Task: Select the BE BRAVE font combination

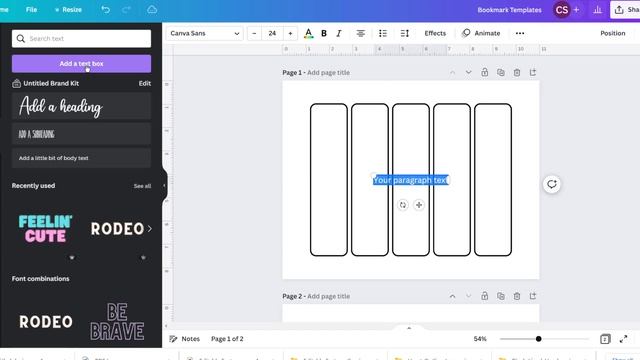Action: pyautogui.click(x=117, y=322)
